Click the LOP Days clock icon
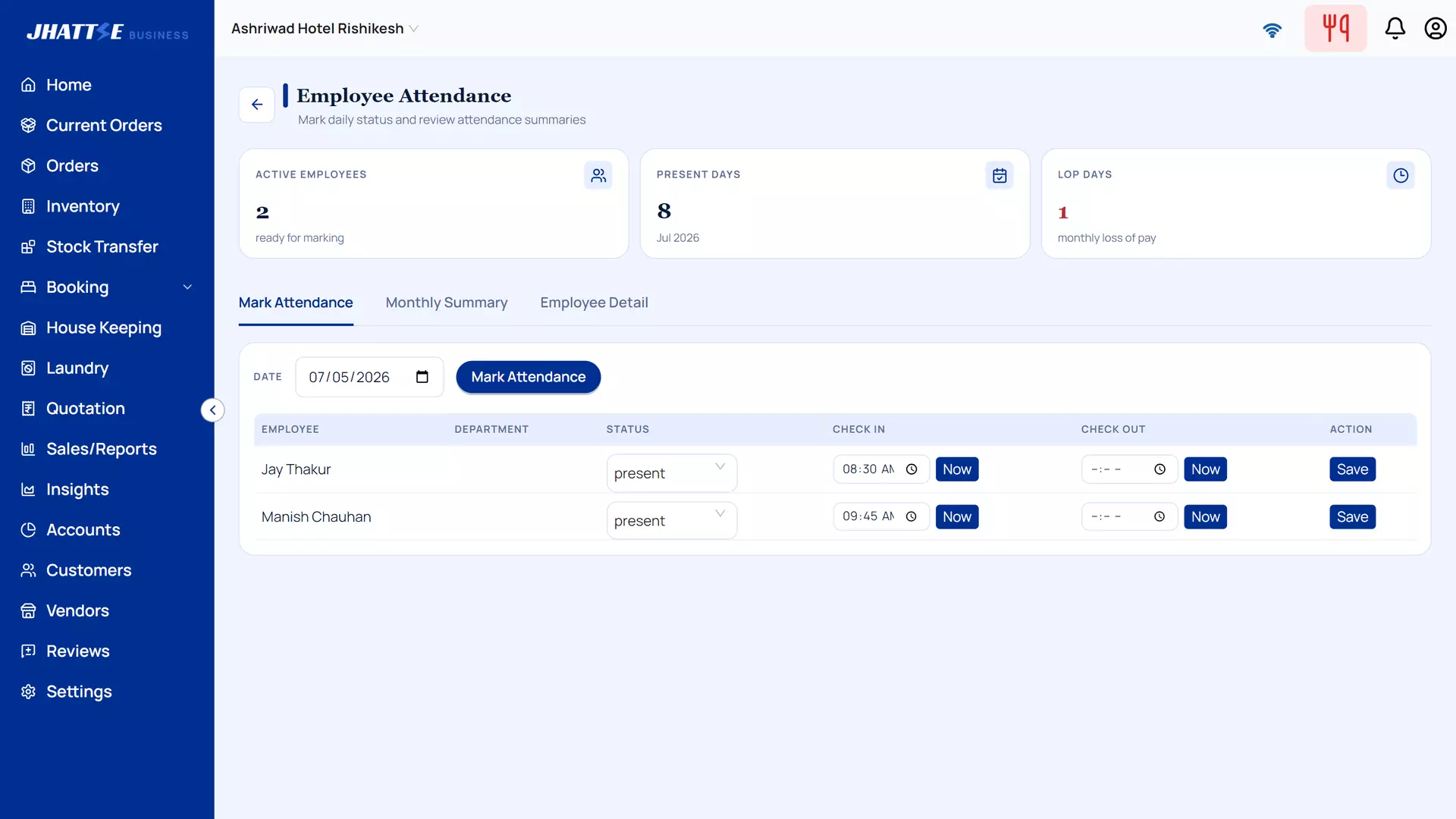 (1401, 175)
